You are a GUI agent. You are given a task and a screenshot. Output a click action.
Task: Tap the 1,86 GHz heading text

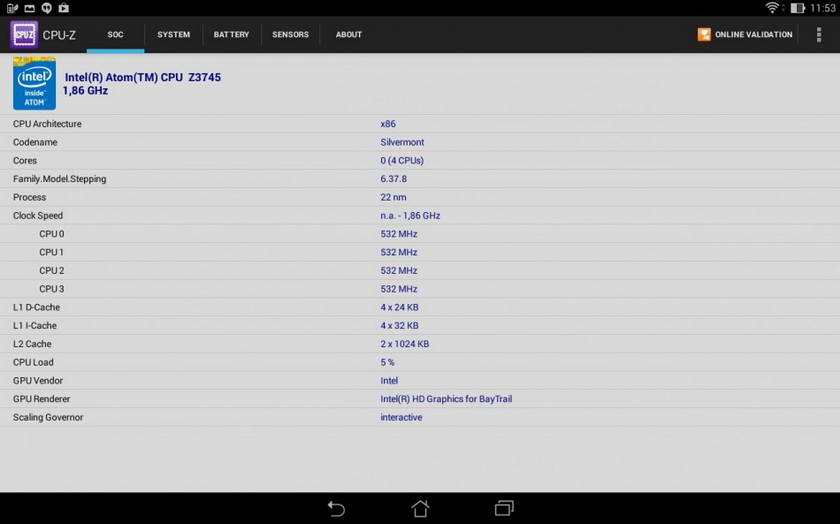[85, 91]
